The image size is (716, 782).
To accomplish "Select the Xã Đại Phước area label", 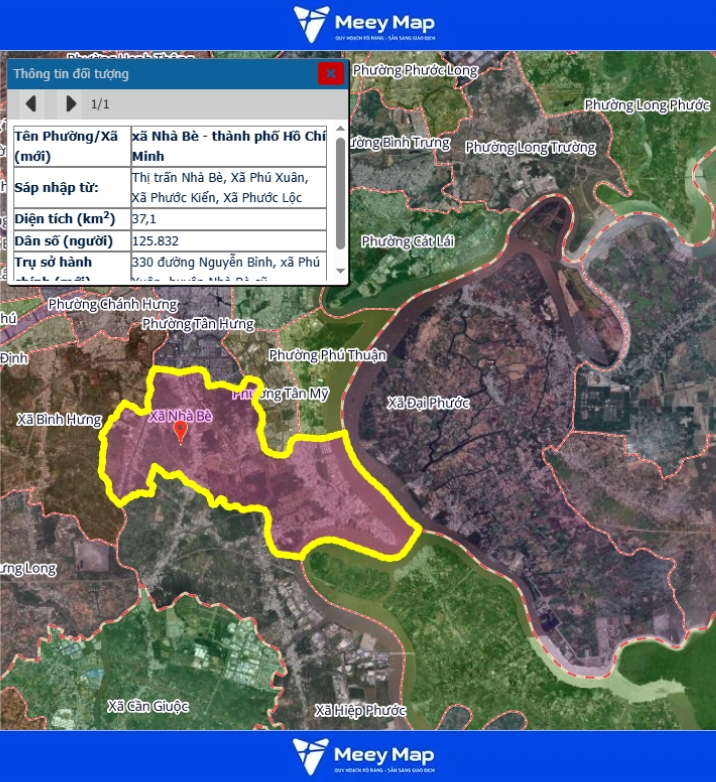I will coord(428,402).
